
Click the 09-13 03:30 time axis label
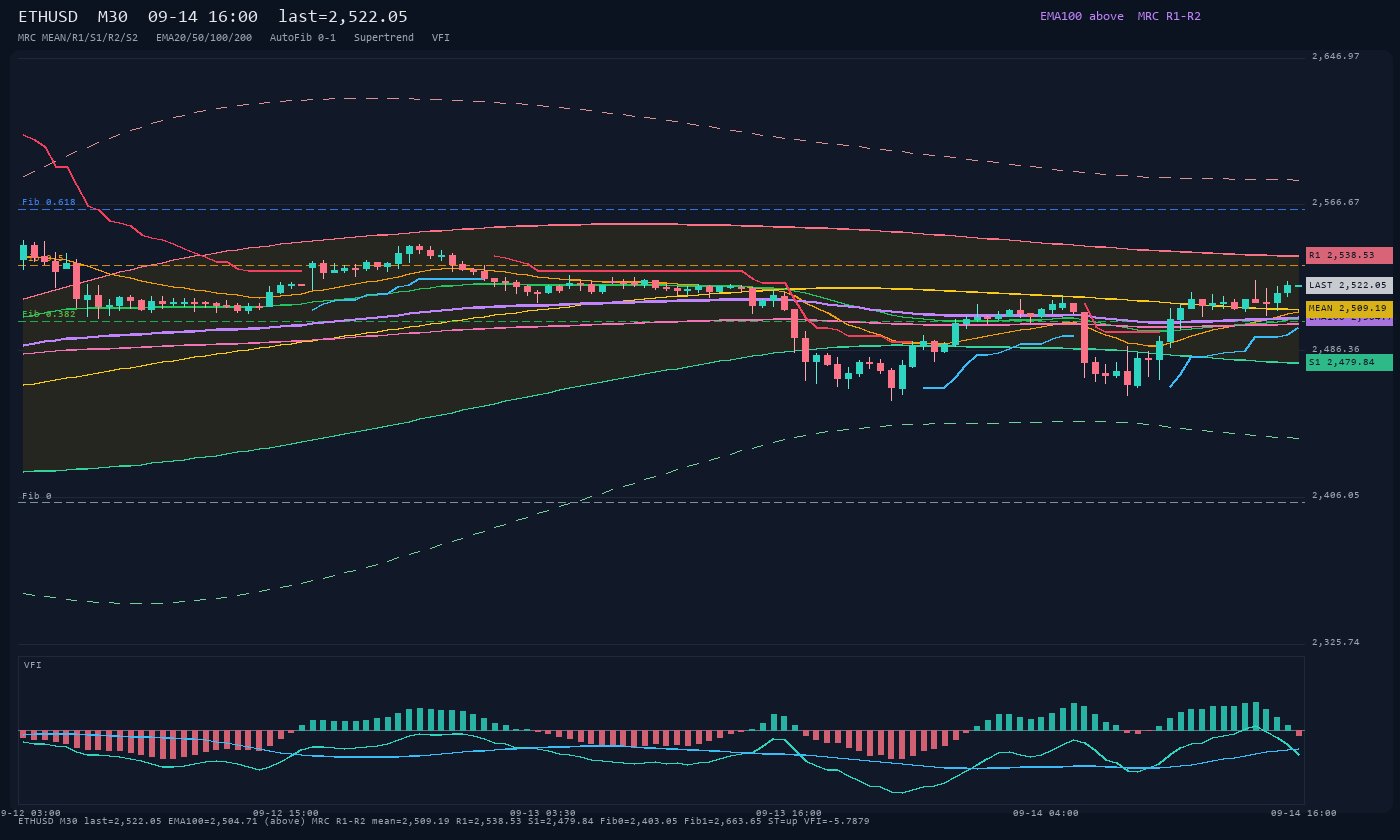(x=543, y=813)
